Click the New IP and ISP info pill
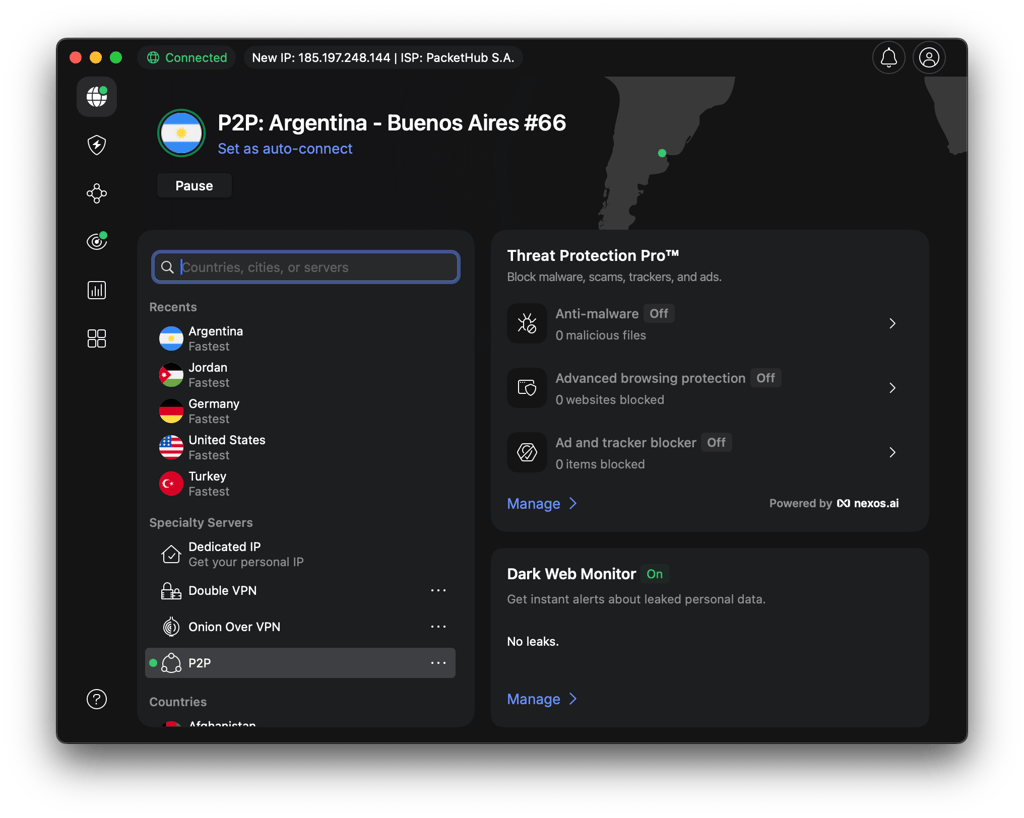1024x818 pixels. 383,57
